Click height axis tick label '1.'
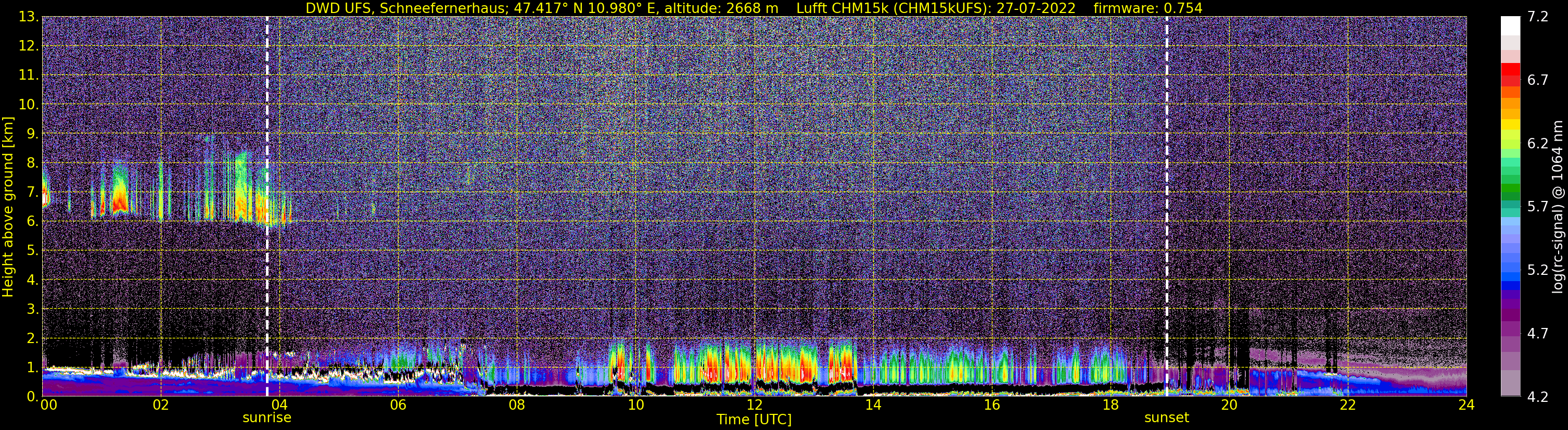 [32, 367]
